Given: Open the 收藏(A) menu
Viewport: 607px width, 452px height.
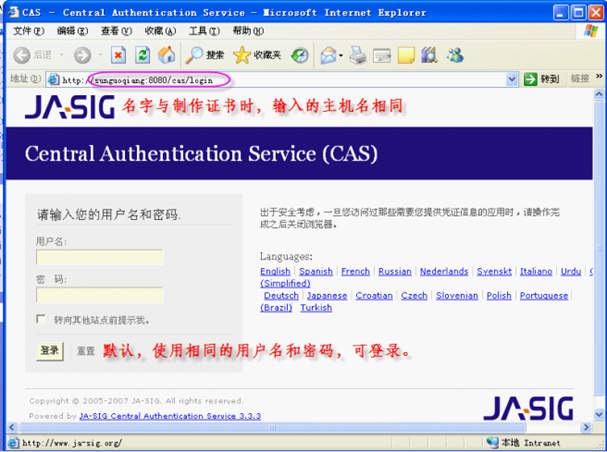Looking at the screenshot, I should (160, 31).
